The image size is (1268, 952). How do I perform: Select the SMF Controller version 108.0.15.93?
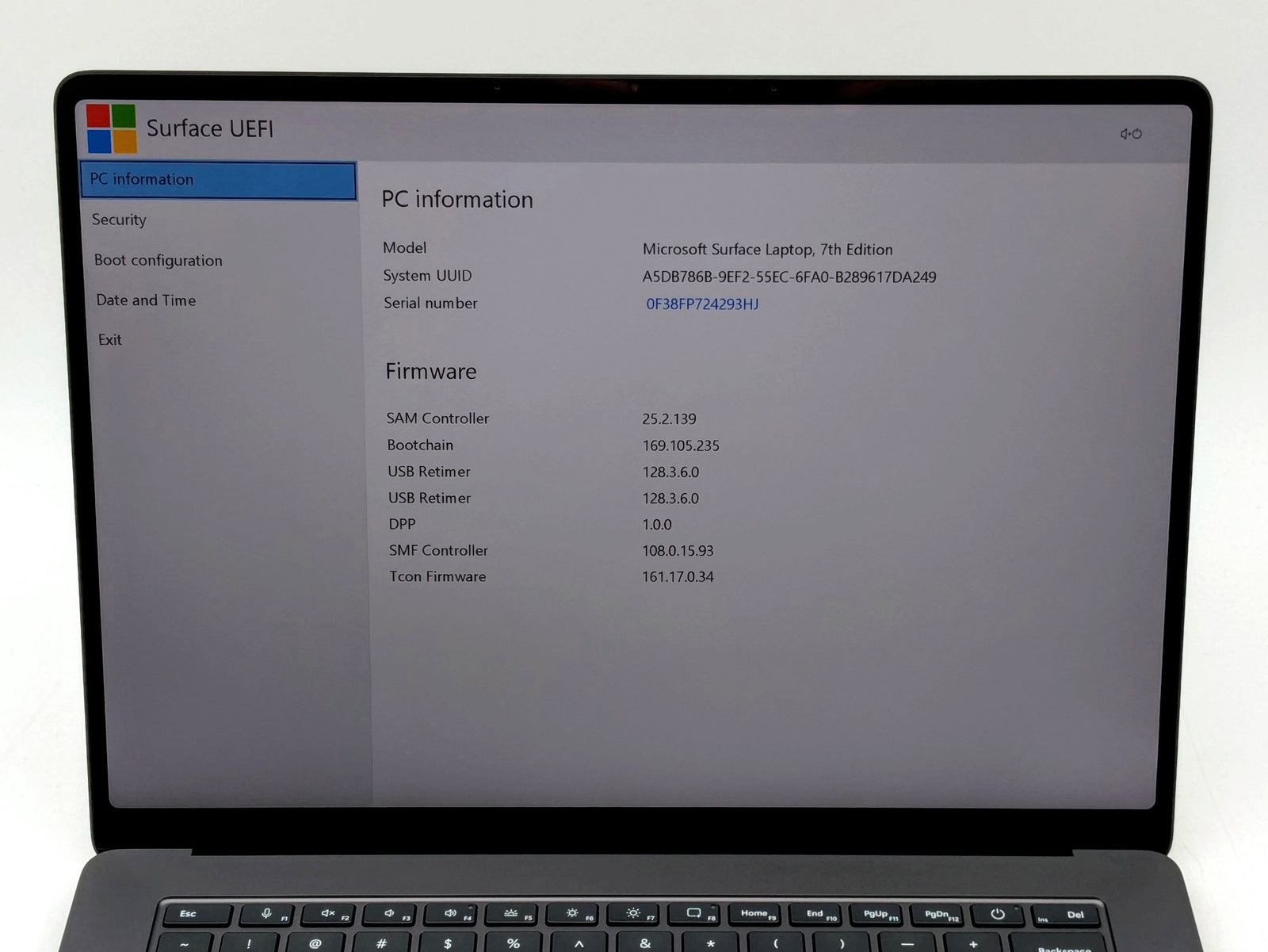click(x=678, y=551)
